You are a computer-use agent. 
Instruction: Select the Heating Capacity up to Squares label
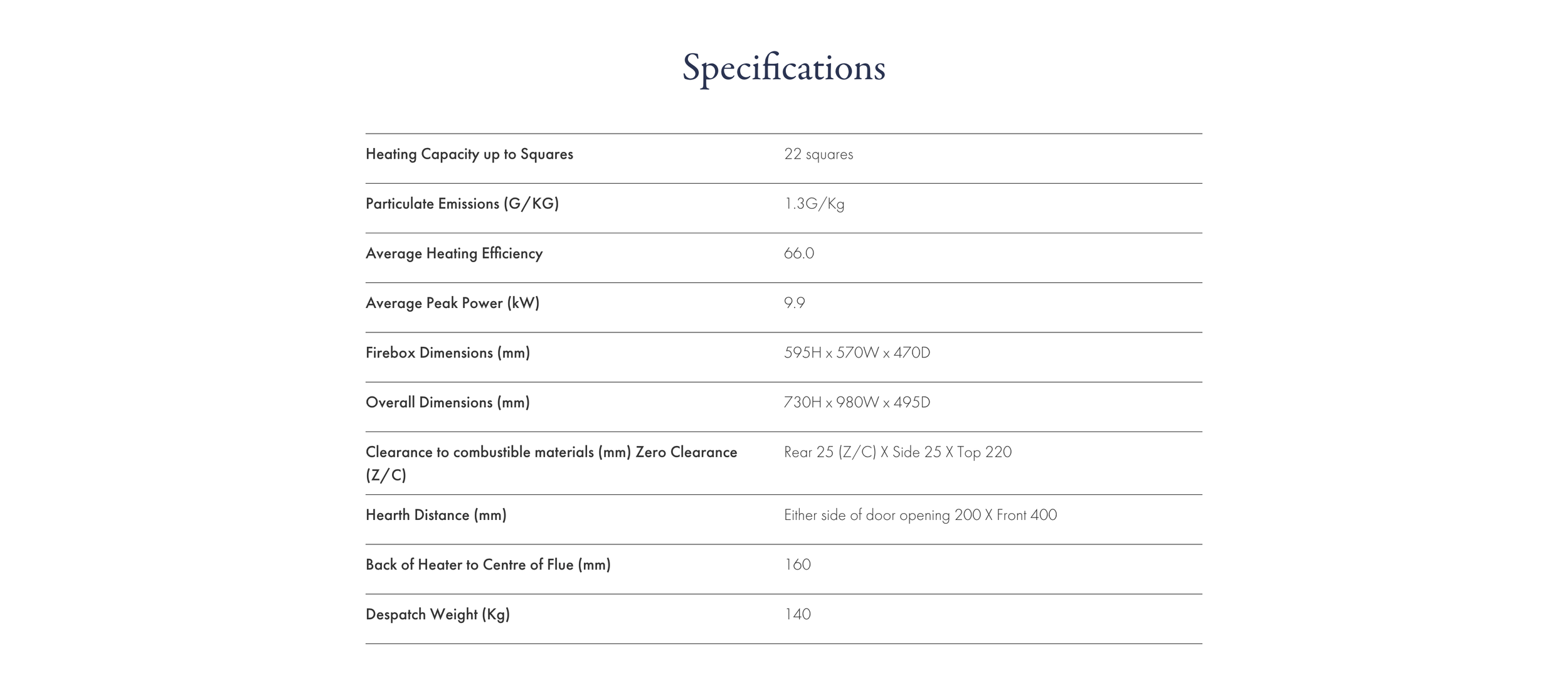(x=469, y=154)
